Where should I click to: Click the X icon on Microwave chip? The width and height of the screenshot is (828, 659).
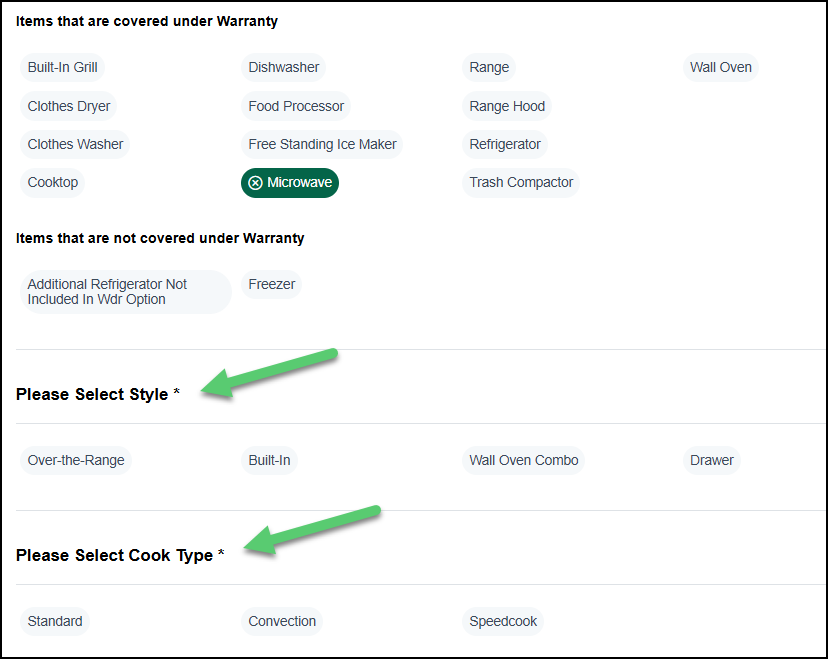[255, 183]
